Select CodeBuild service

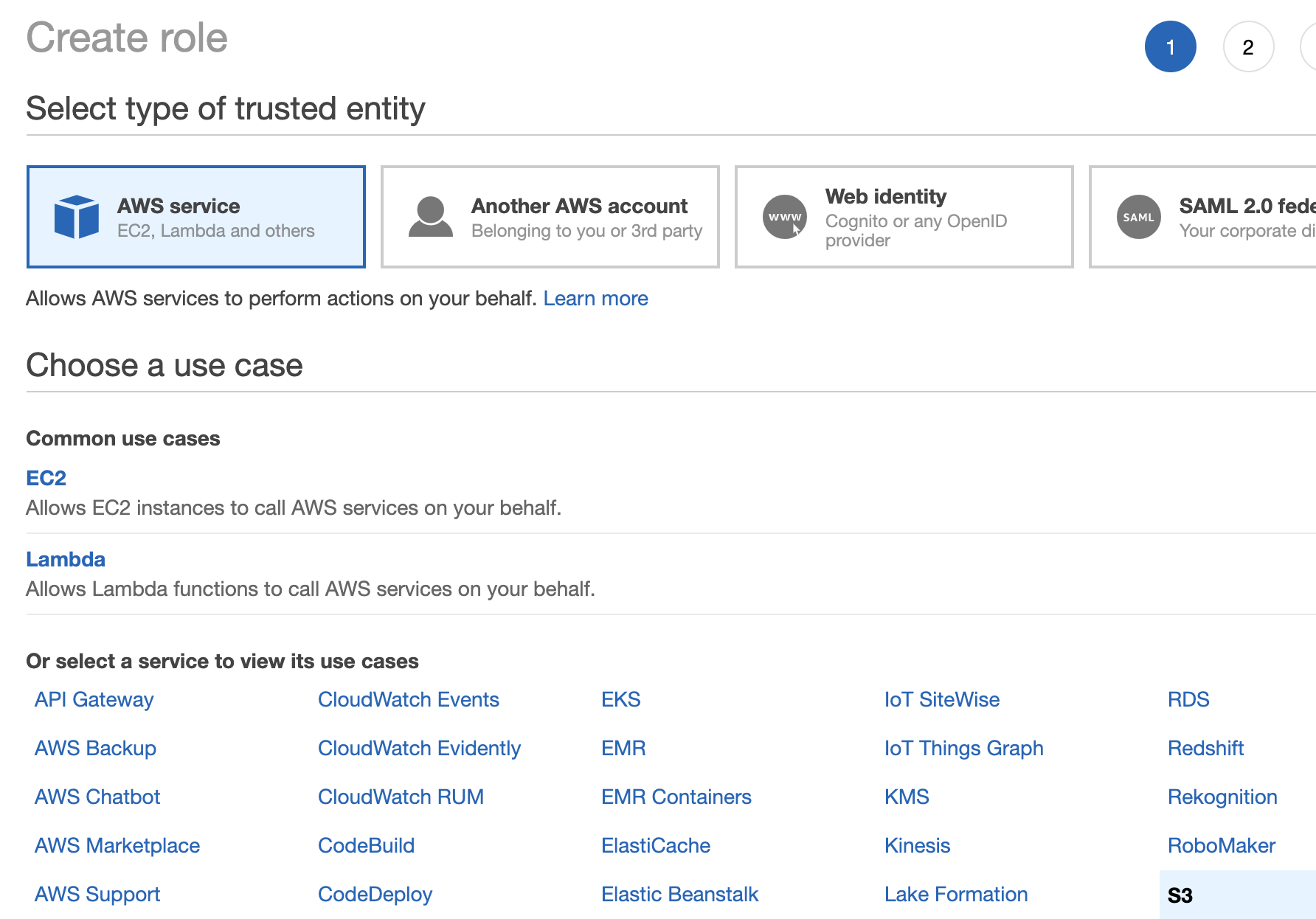point(367,845)
